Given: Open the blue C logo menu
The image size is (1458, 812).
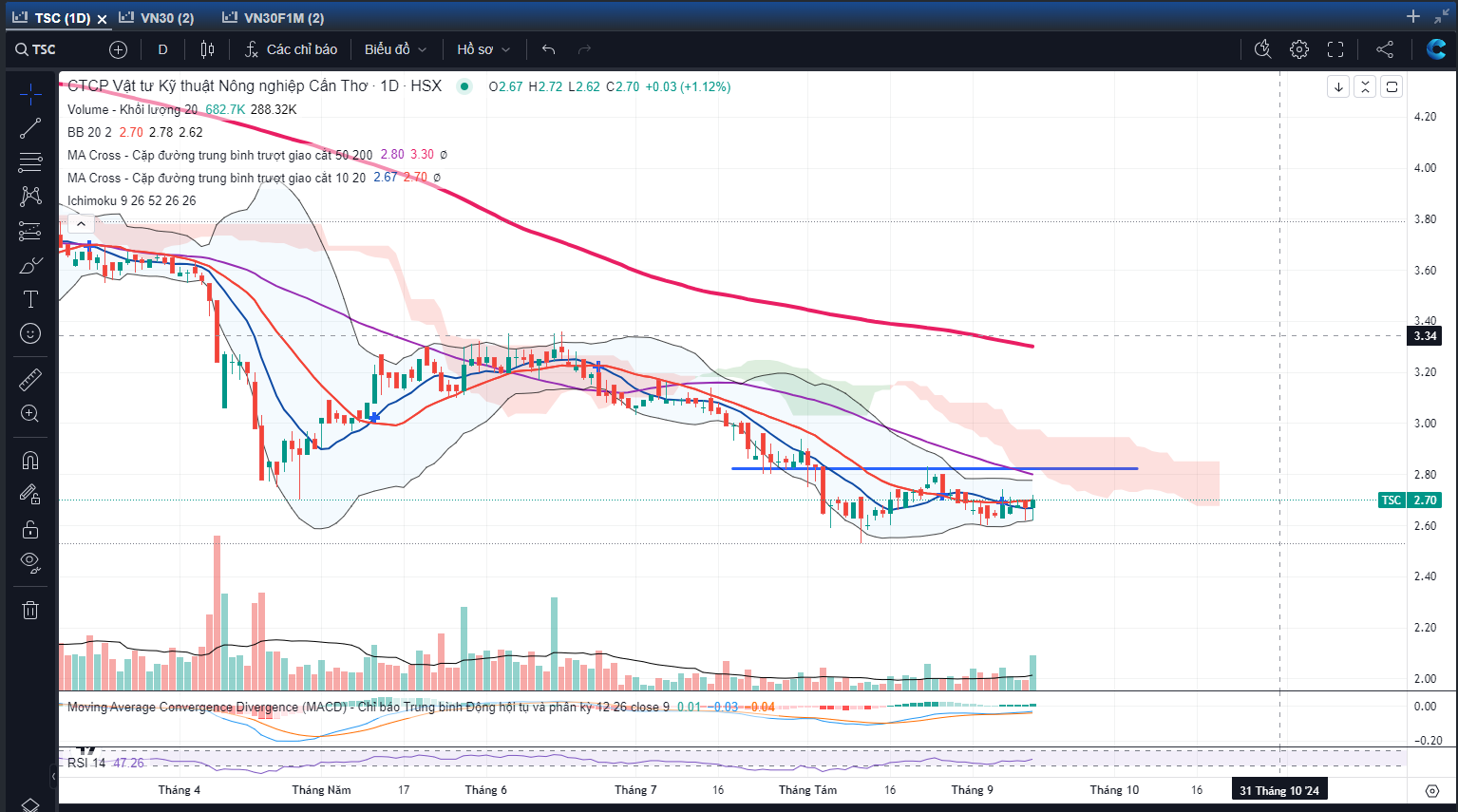Looking at the screenshot, I should click(1436, 49).
